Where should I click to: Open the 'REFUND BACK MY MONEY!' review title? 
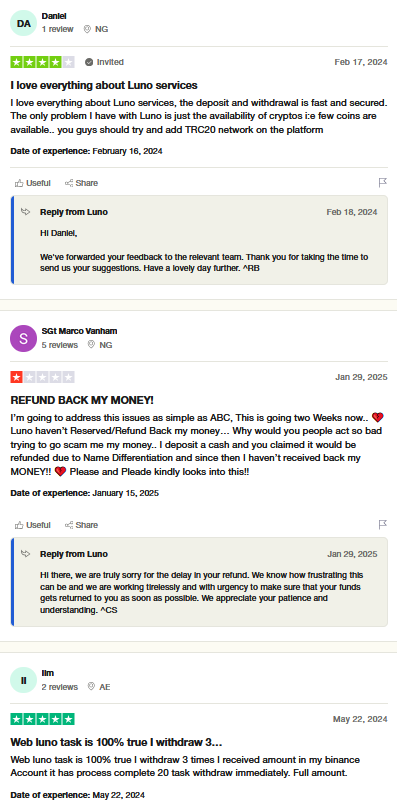click(x=82, y=400)
